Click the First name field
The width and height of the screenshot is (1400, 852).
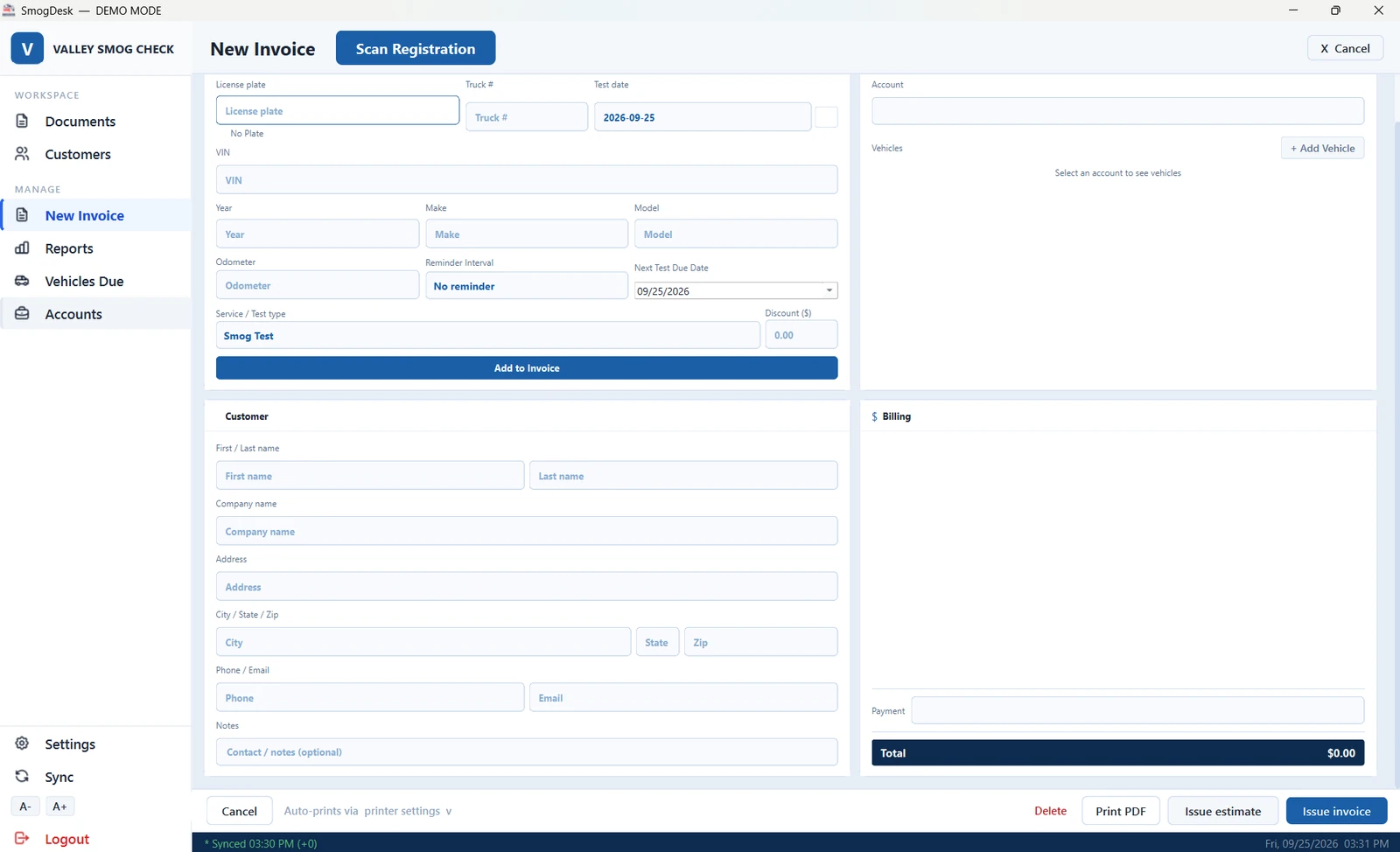tap(370, 476)
